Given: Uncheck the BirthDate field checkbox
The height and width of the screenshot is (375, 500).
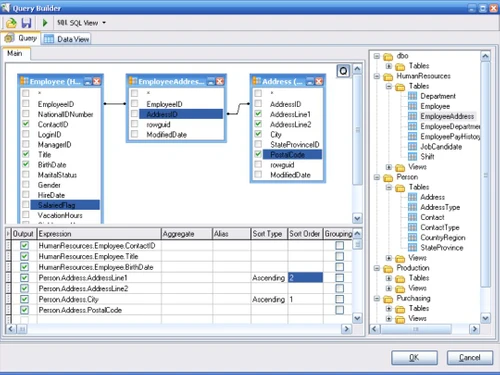Looking at the screenshot, I should tap(26, 164).
